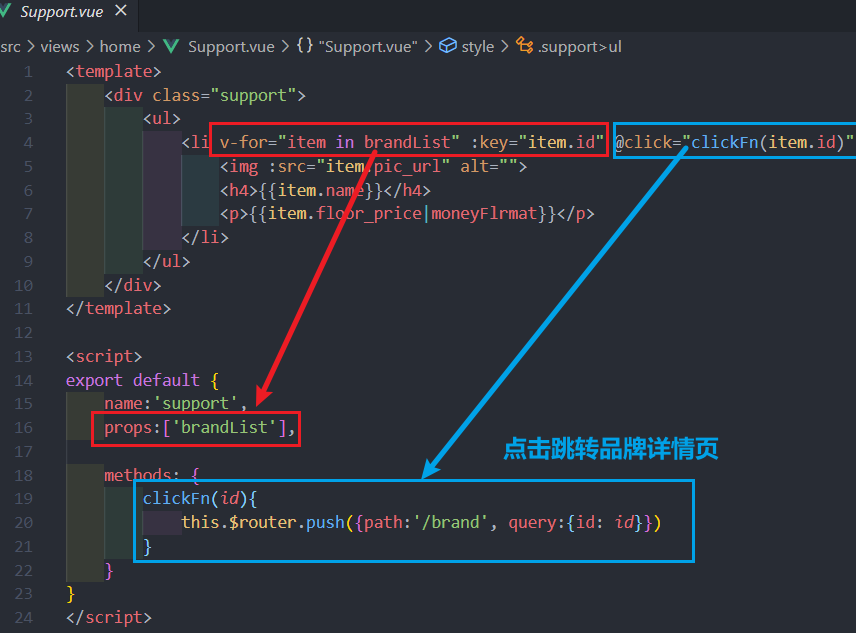Click the {{item.name}} h4 line
The height and width of the screenshot is (633, 856).
[x=325, y=190]
